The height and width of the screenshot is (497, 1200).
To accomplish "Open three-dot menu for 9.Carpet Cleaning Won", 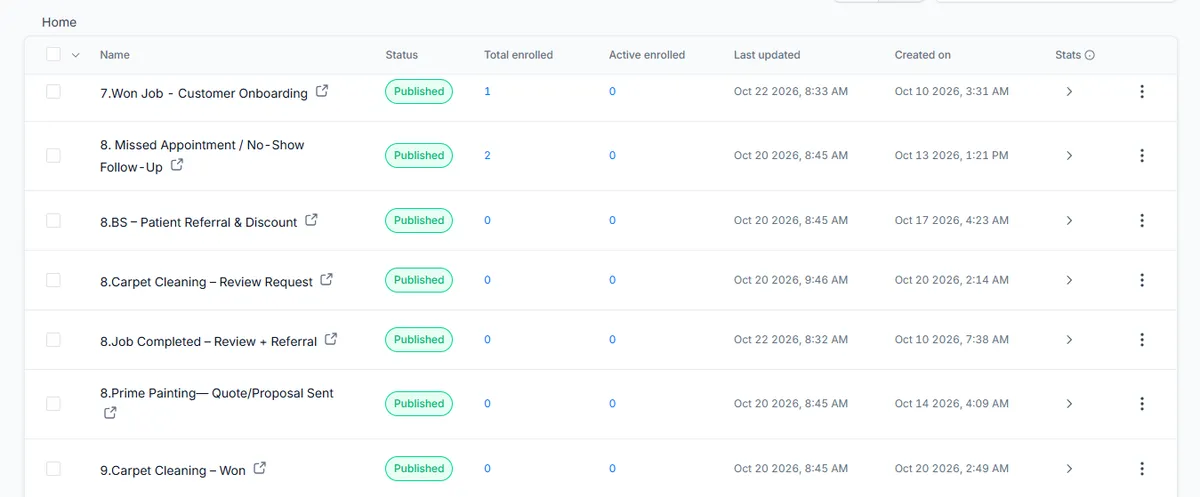I will coord(1142,468).
